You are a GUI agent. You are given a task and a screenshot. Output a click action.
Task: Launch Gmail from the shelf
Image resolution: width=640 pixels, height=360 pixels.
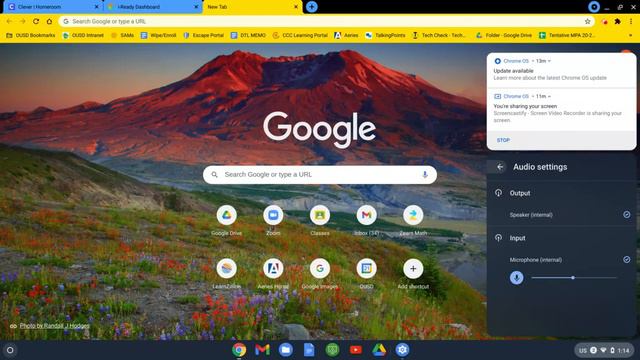(x=262, y=350)
